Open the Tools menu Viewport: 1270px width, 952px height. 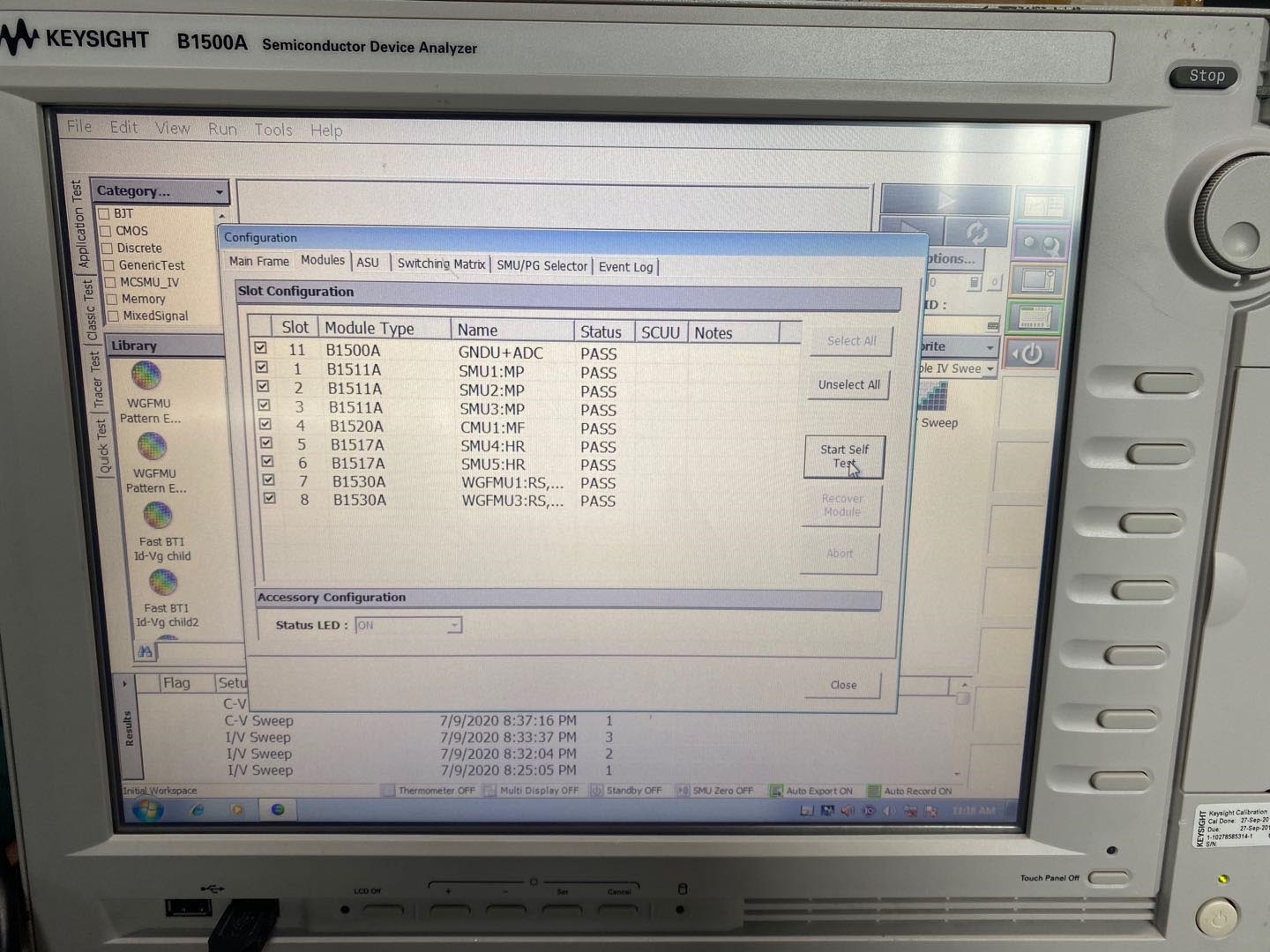273,130
